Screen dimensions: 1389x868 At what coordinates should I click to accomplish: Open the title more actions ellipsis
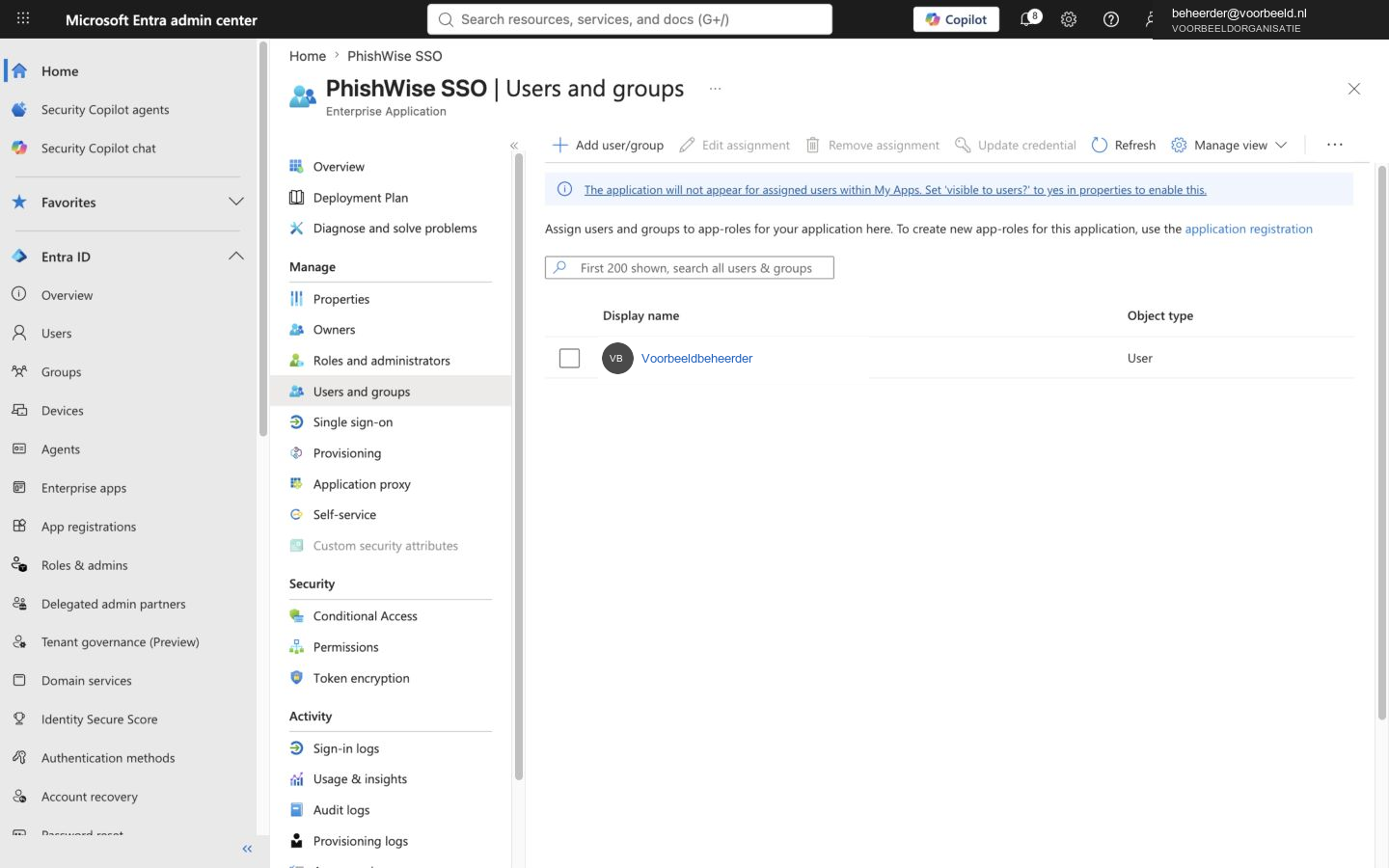coord(715,89)
